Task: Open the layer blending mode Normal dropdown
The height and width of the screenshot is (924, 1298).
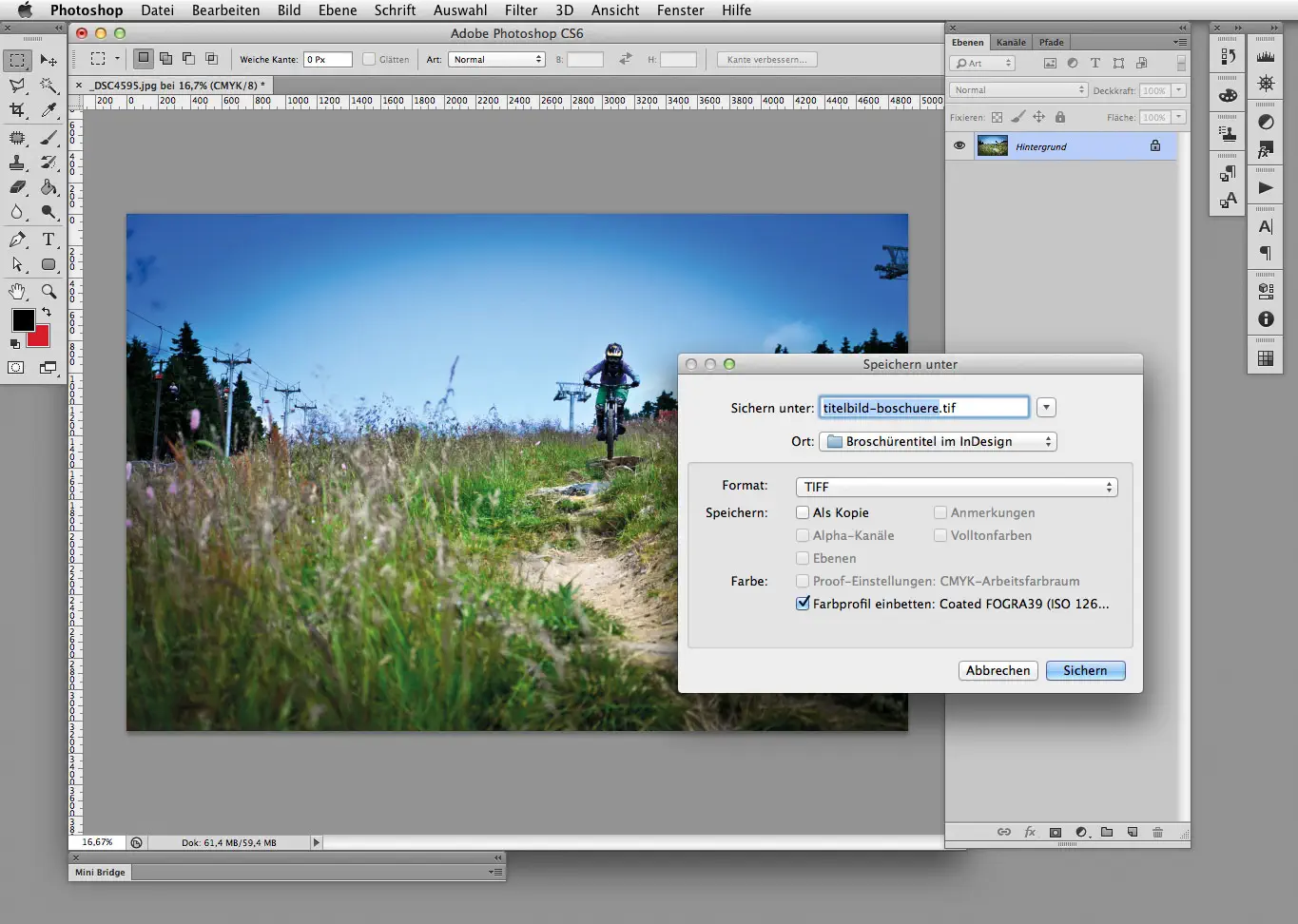Action: coord(1017,89)
